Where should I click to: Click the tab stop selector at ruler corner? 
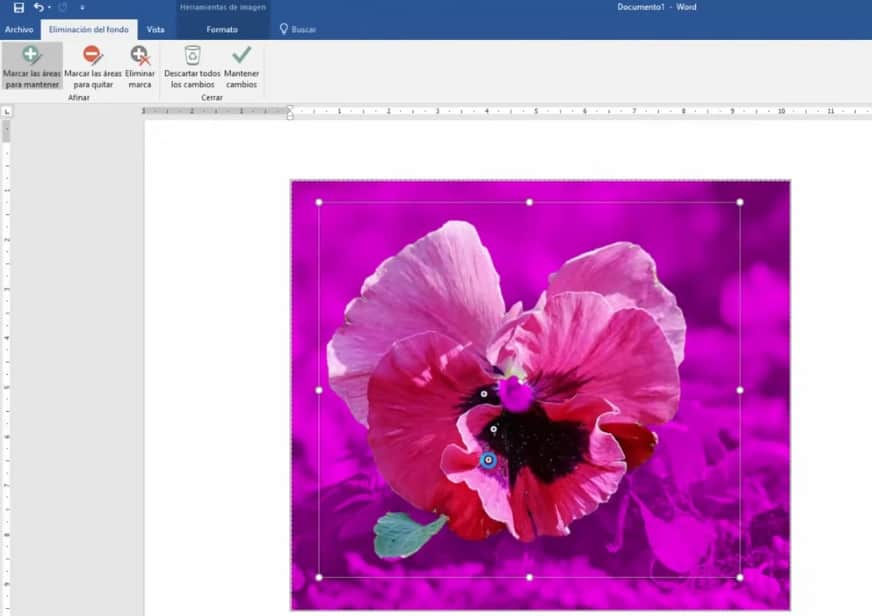7,111
